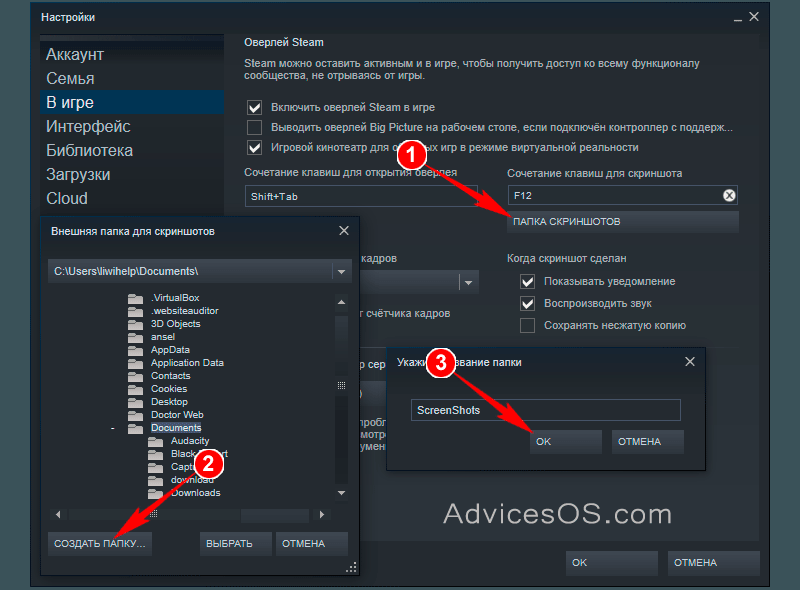
Task: Click the .websiteauditor folder icon
Action: tap(135, 311)
